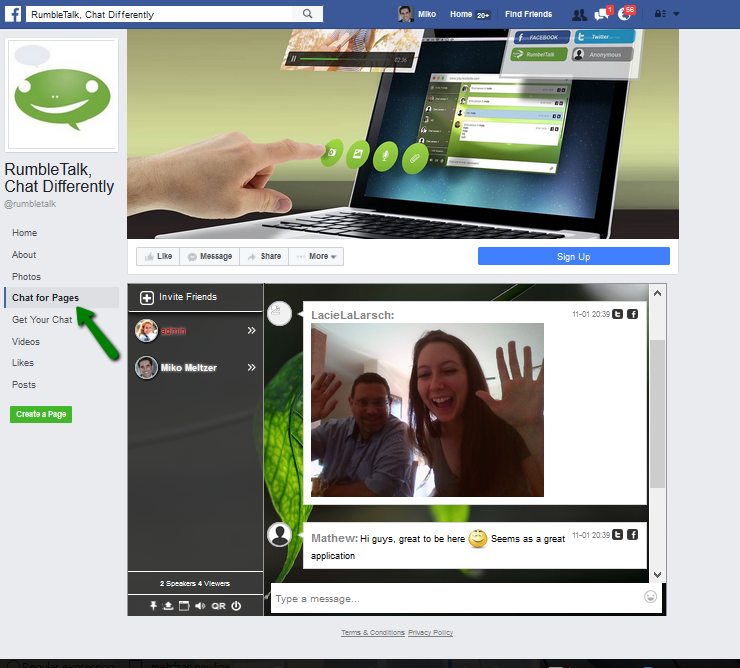Open the privacy shortcuts lock icon
740x668 pixels.
pyautogui.click(x=660, y=14)
